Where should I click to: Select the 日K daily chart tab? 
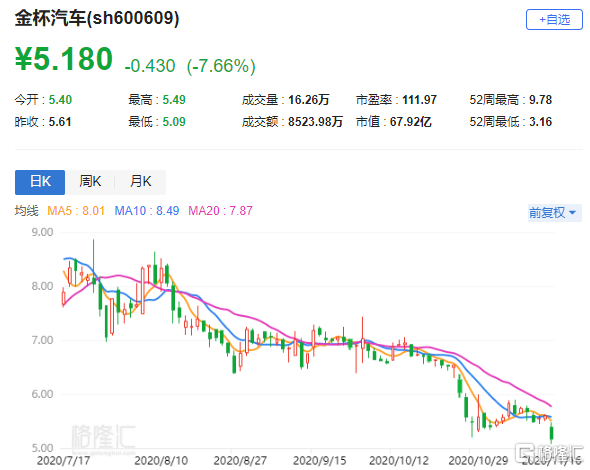coord(40,182)
